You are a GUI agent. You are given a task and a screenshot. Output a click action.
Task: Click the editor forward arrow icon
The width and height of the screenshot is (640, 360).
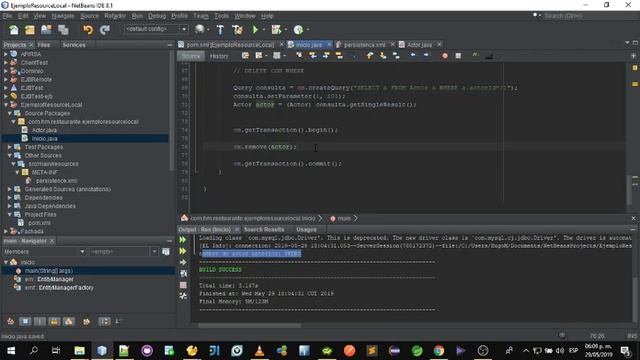426,55
